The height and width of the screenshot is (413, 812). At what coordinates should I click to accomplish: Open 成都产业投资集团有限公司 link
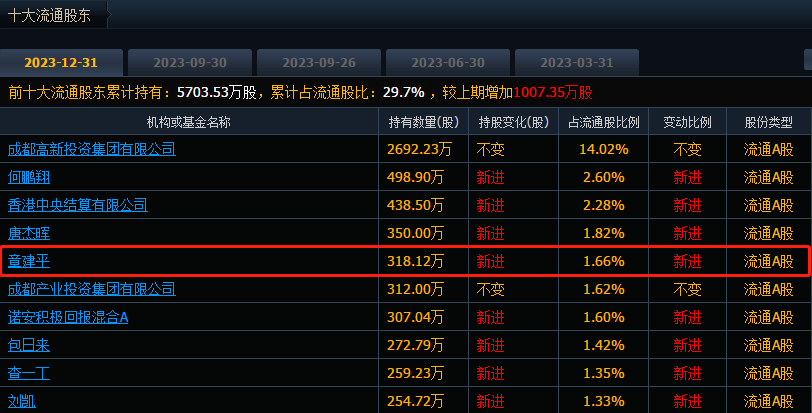point(92,289)
